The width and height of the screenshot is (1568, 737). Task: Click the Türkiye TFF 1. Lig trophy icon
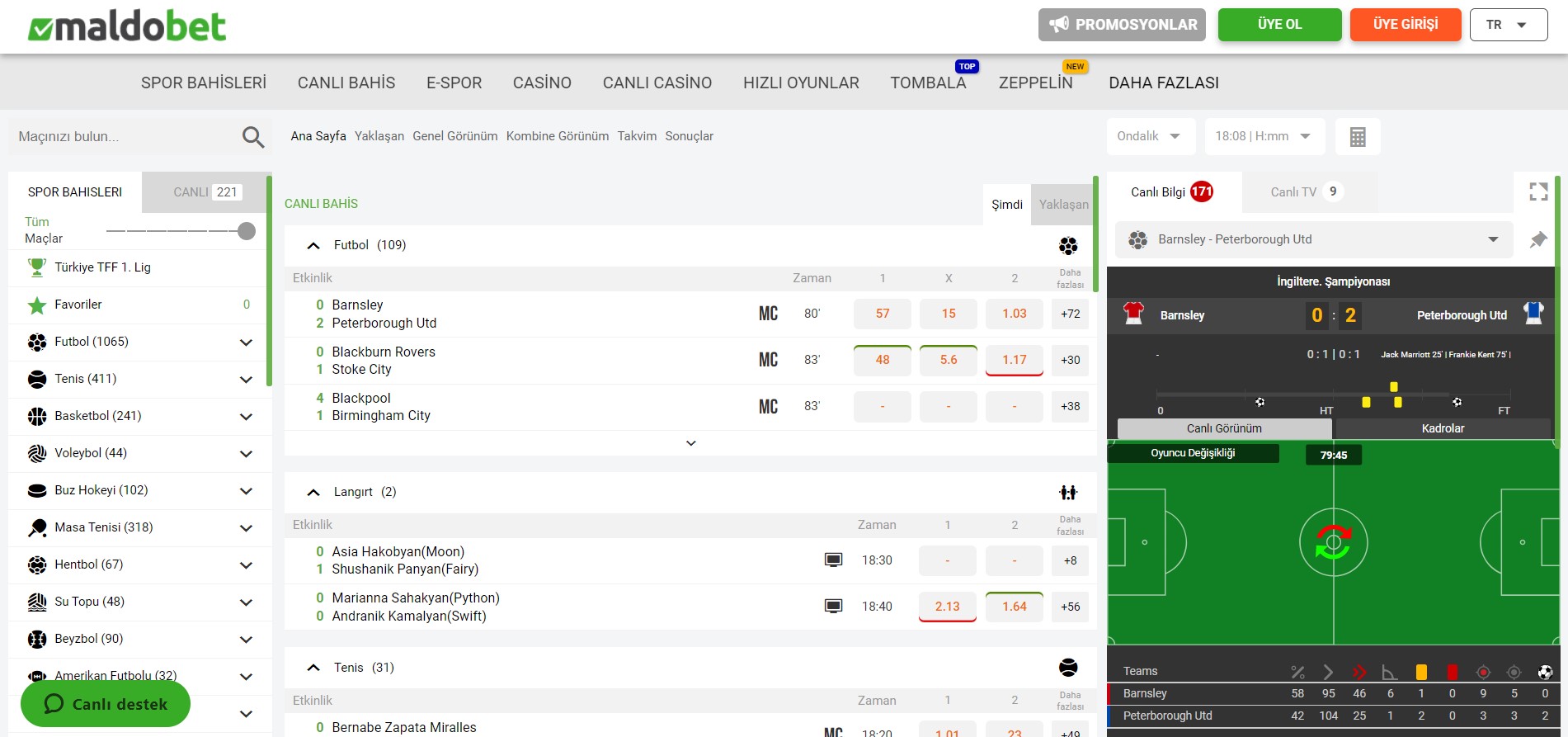[x=37, y=267]
